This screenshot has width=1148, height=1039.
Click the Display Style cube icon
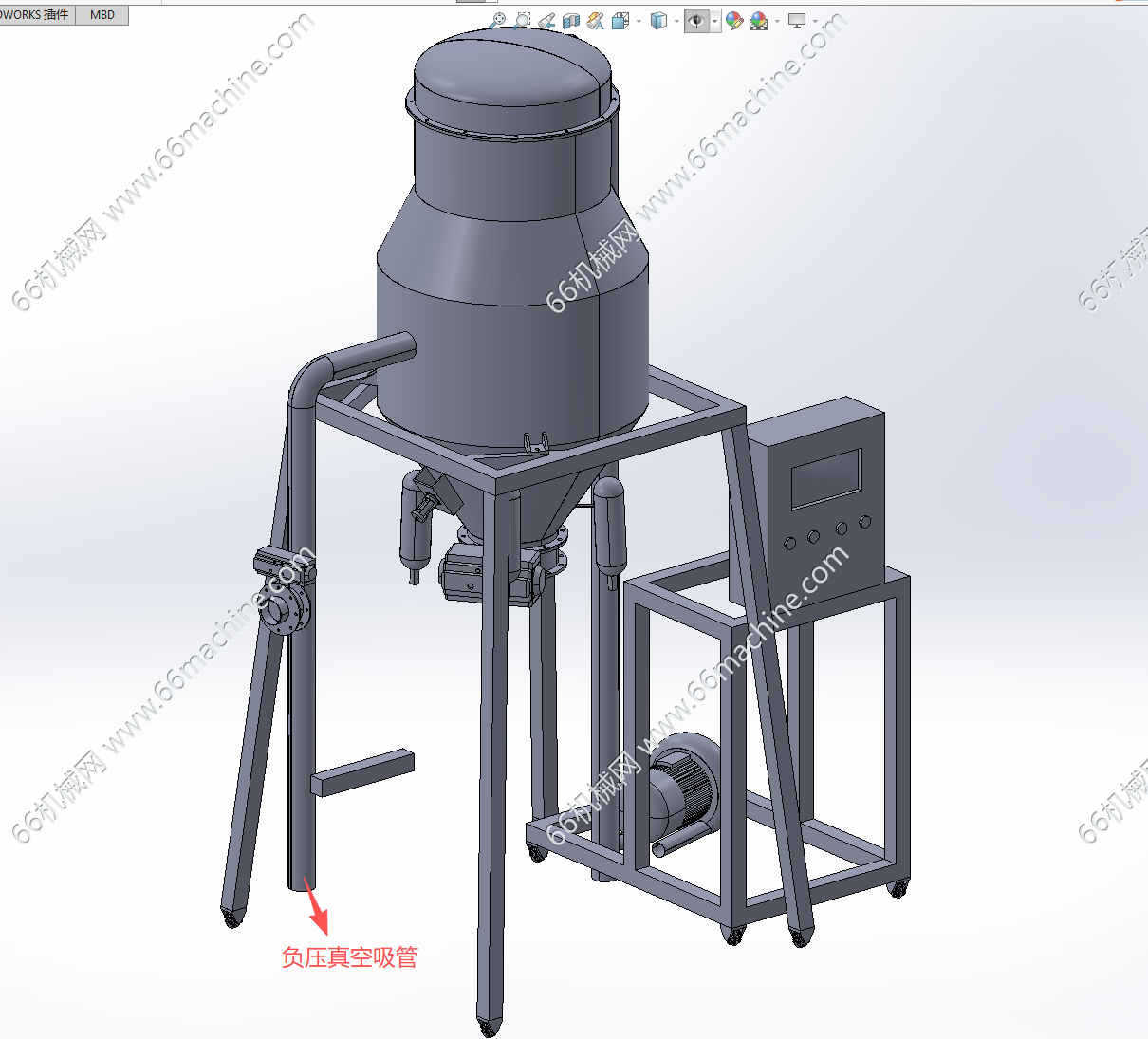click(x=658, y=21)
